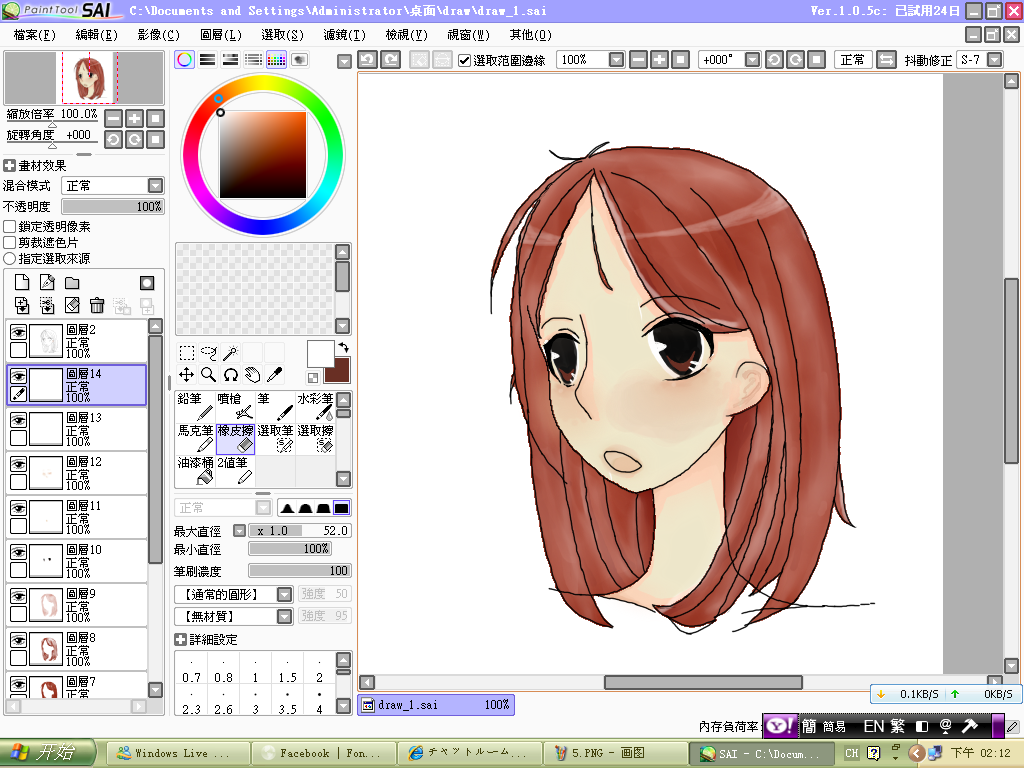Viewport: 1024px width, 768px height.
Task: Activate the move layer tool
Action: click(187, 375)
